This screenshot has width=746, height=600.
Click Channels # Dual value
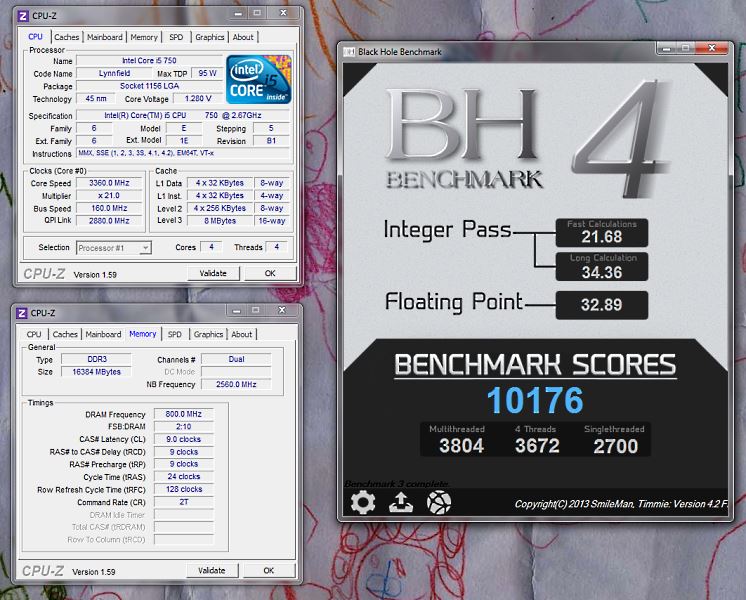pos(236,359)
